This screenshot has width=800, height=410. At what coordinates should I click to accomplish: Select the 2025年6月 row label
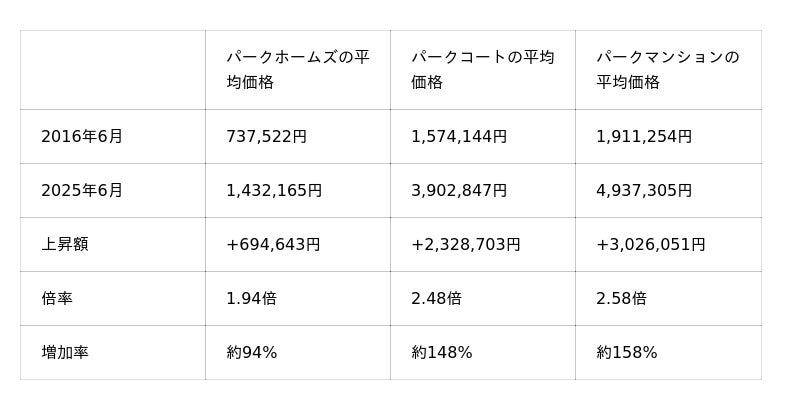coord(82,191)
